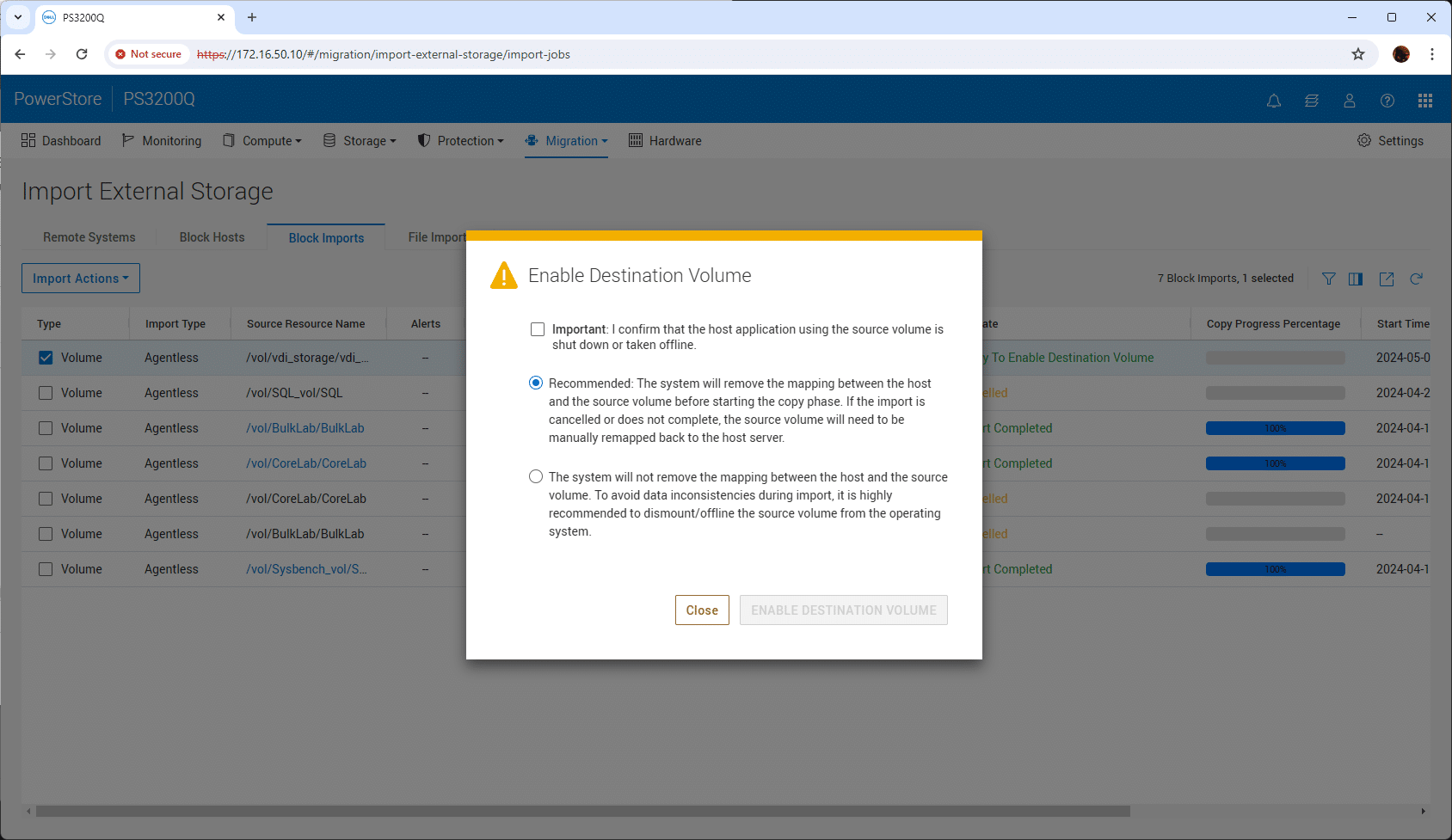Open Chrome three-dot menu
Screen dimensions: 1452x840
tap(1432, 54)
